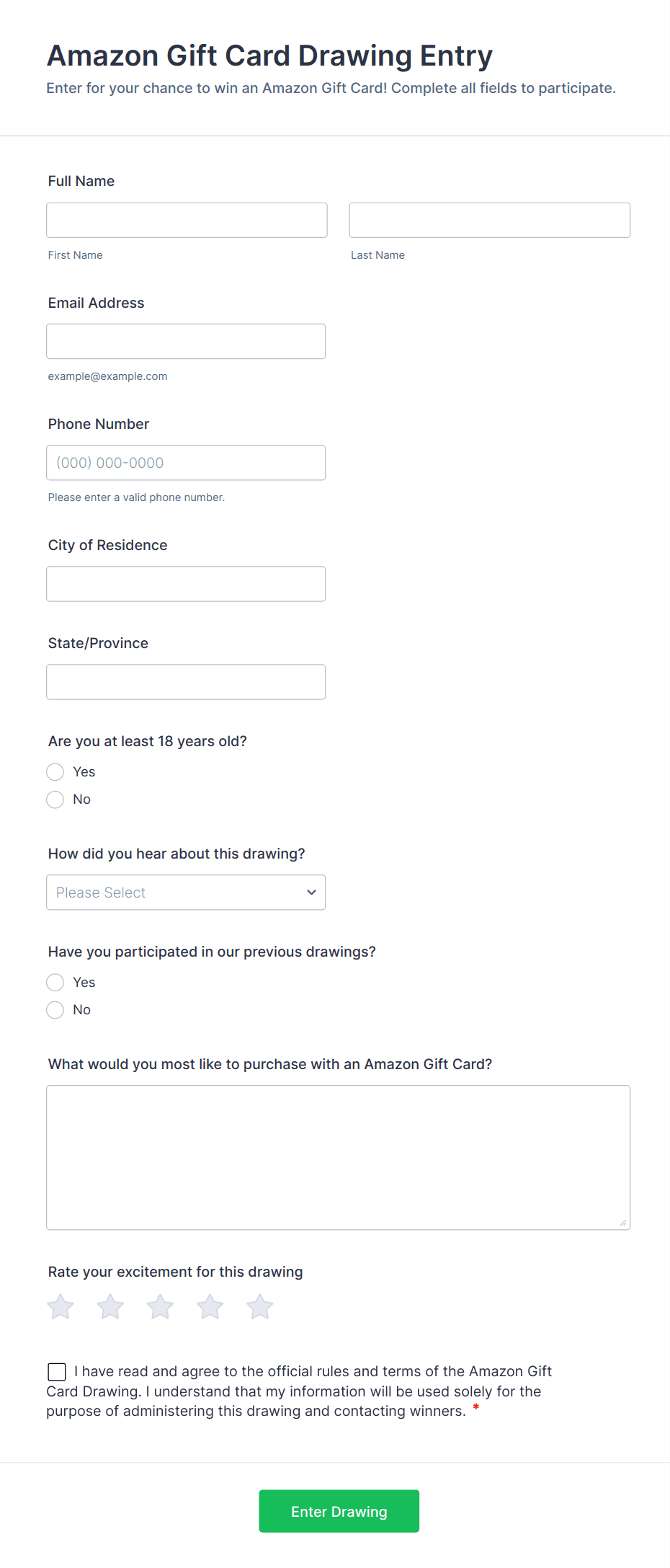670x1568 pixels.
Task: Click the City of Residence field
Action: 186,583
